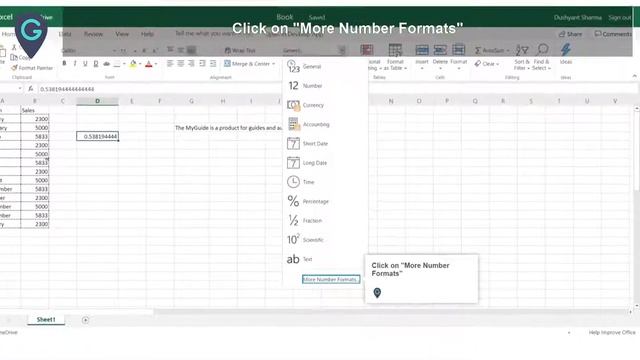Screen dimensions: 640x360
Task: Click Wrap Text button
Action: pyautogui.click(x=240, y=51)
